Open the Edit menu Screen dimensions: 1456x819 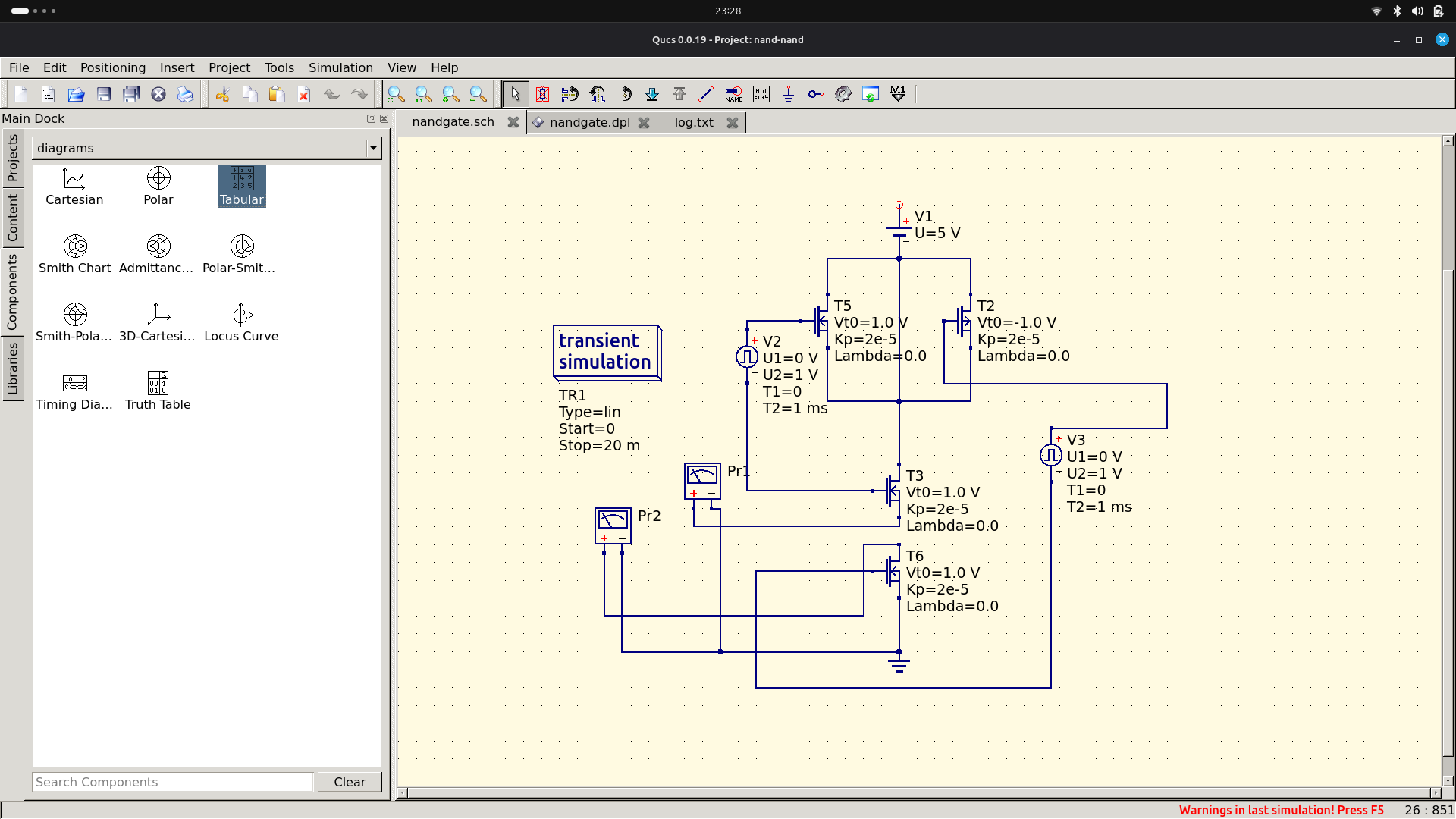click(x=55, y=67)
